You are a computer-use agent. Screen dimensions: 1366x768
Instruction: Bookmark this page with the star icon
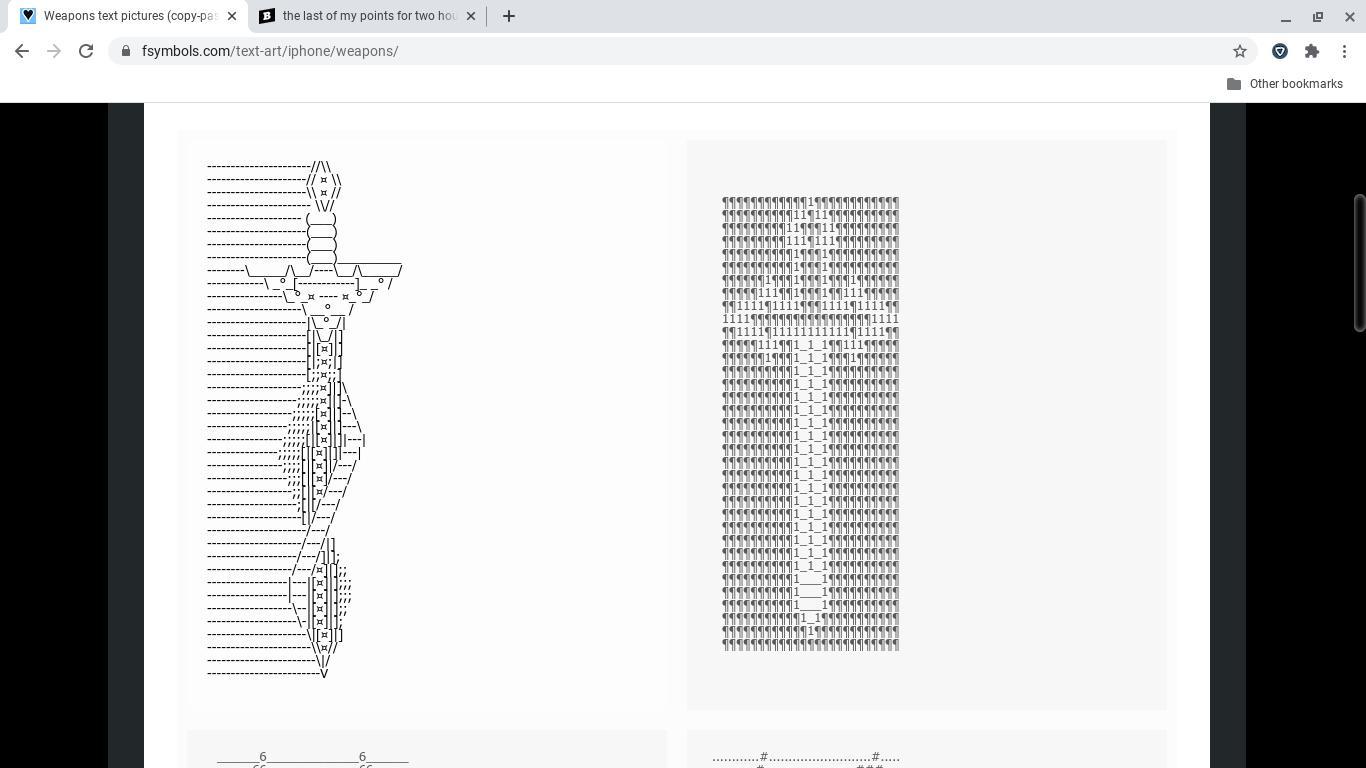[1240, 51]
